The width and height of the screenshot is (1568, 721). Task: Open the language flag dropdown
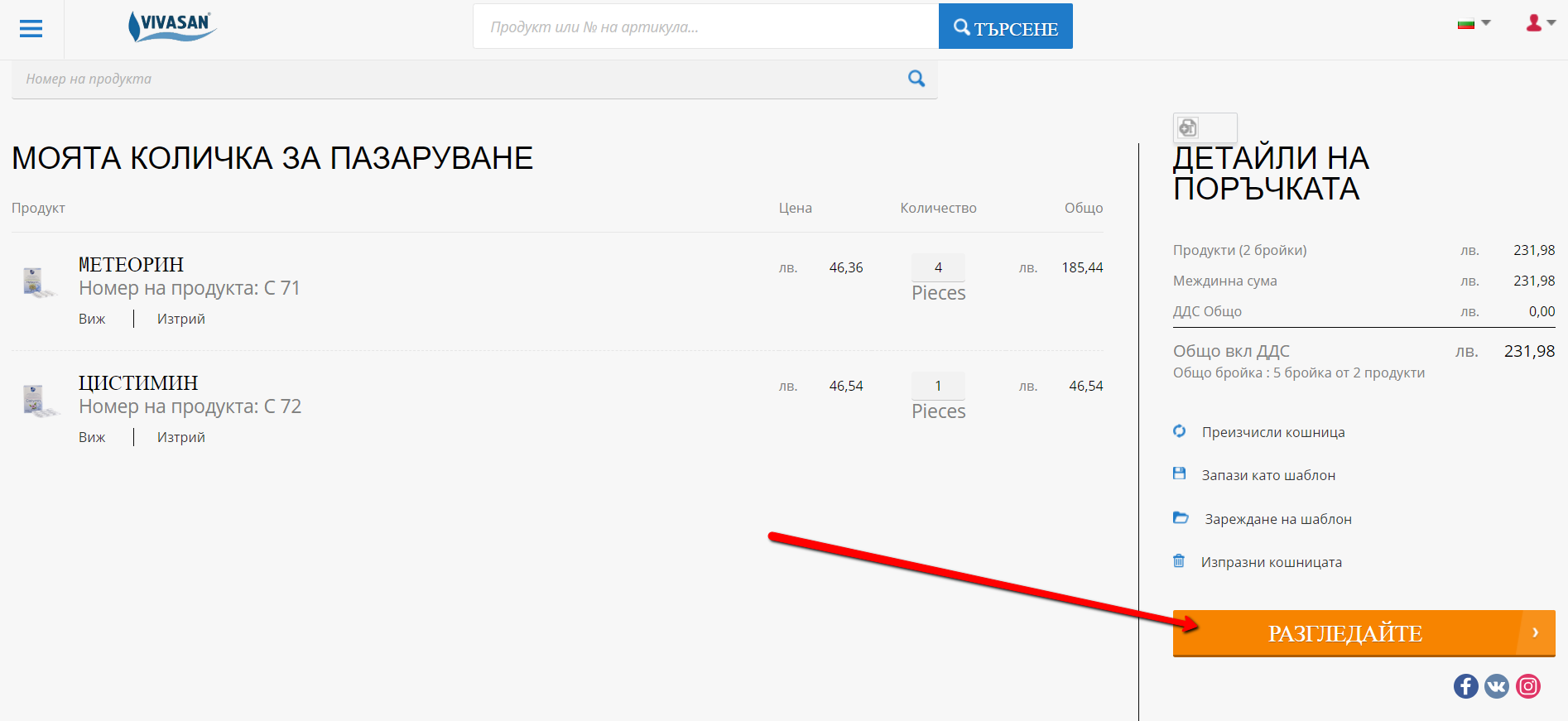click(x=1474, y=23)
